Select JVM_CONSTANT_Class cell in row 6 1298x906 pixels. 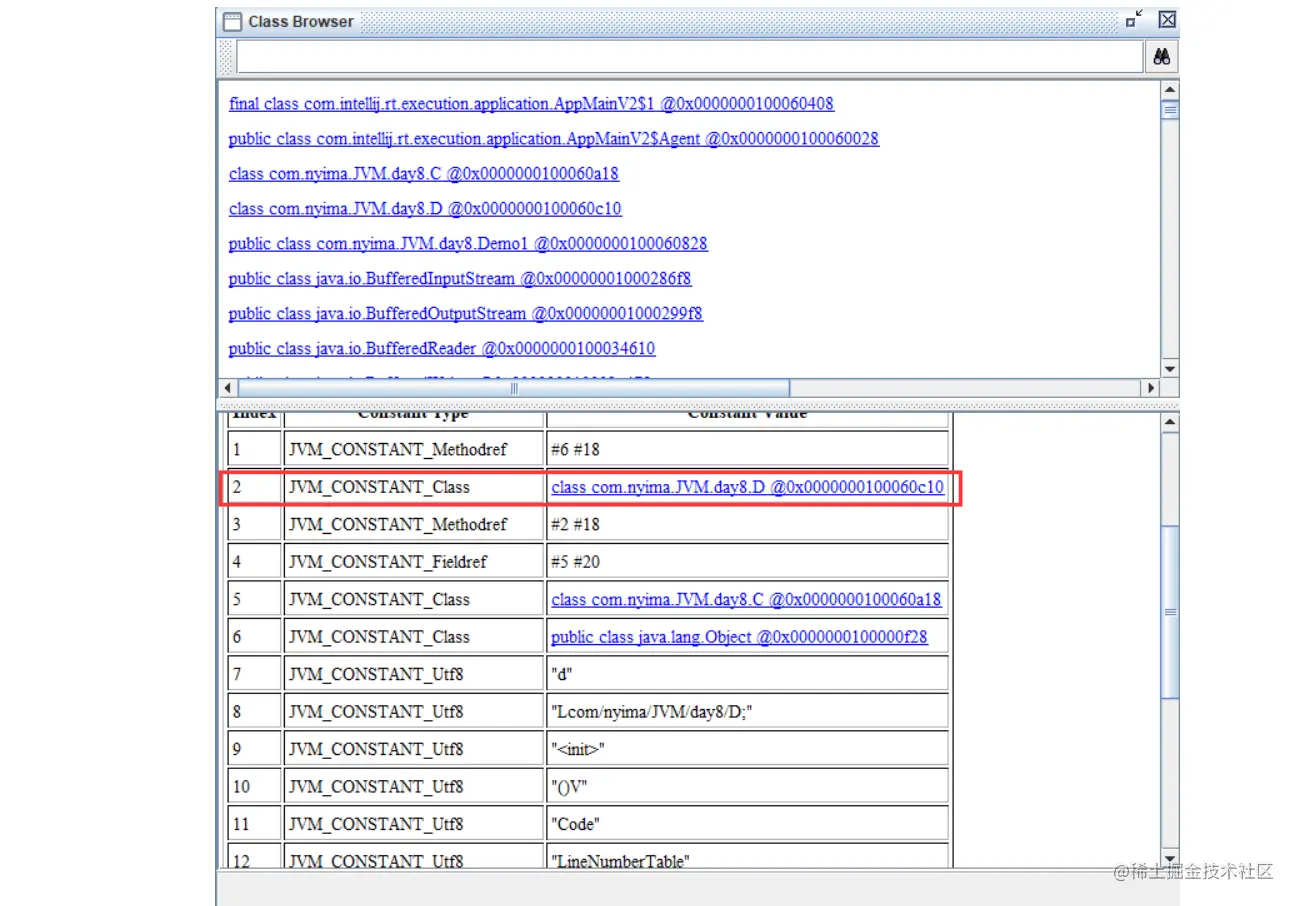pyautogui.click(x=413, y=637)
